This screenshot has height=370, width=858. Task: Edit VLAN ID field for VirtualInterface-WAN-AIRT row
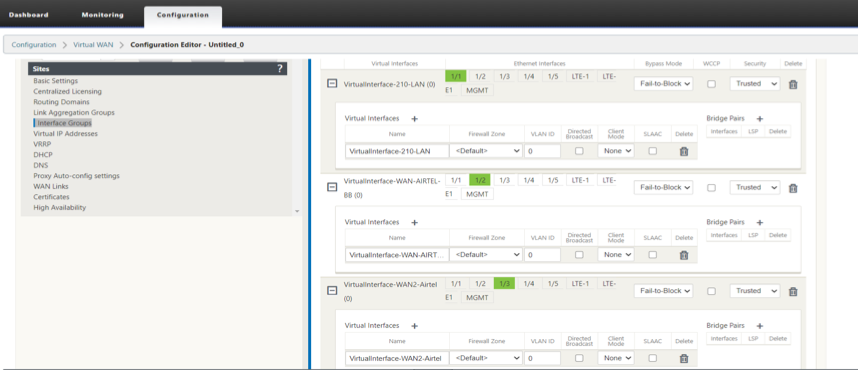click(542, 255)
